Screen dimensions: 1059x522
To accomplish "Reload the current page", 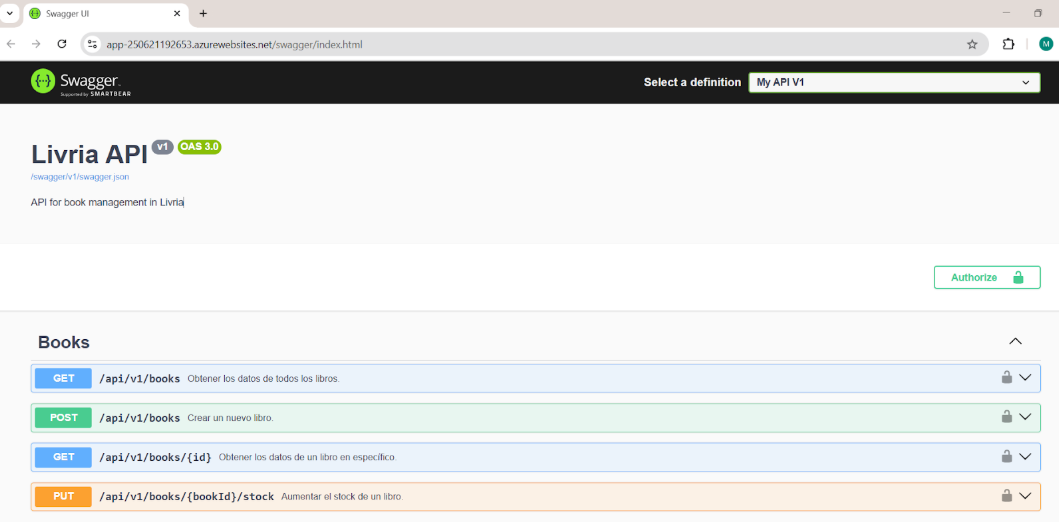I will 61,44.
